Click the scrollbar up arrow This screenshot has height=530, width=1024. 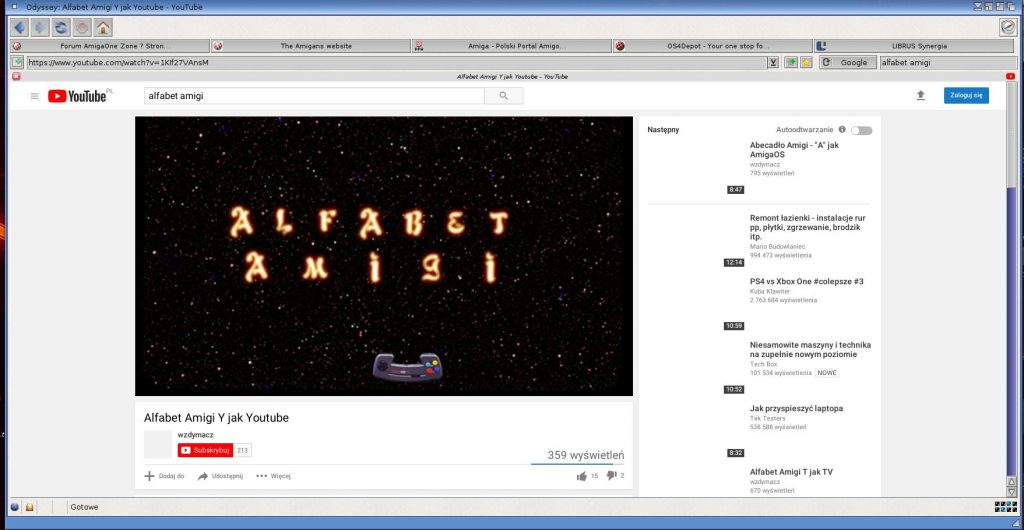1012,482
